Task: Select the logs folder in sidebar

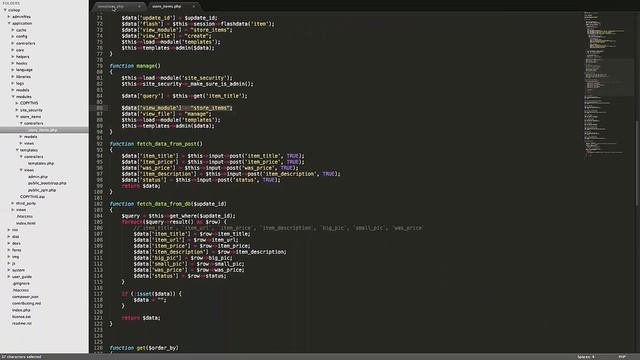Action: click(20, 83)
